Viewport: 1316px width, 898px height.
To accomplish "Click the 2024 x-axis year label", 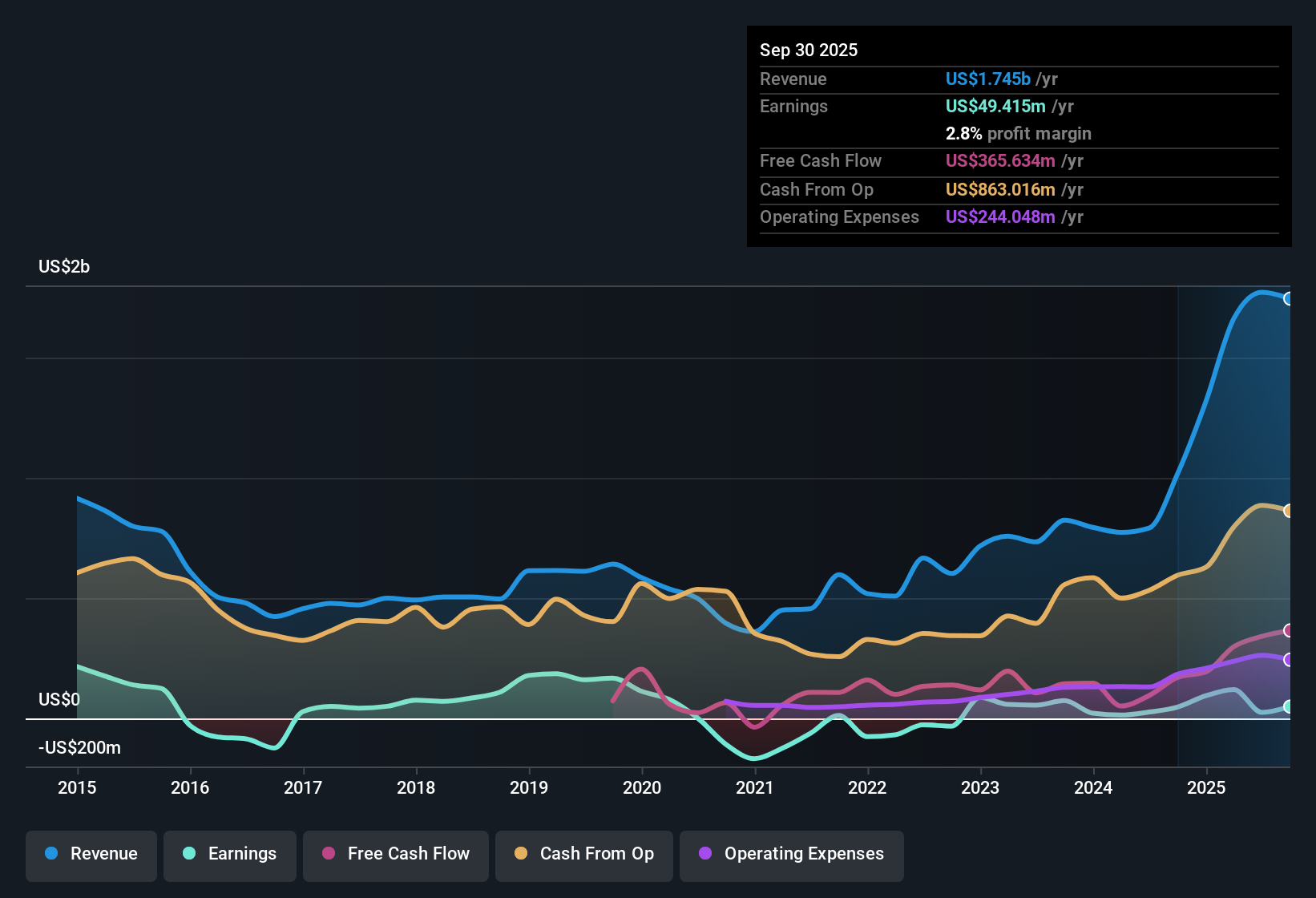I will [1093, 788].
